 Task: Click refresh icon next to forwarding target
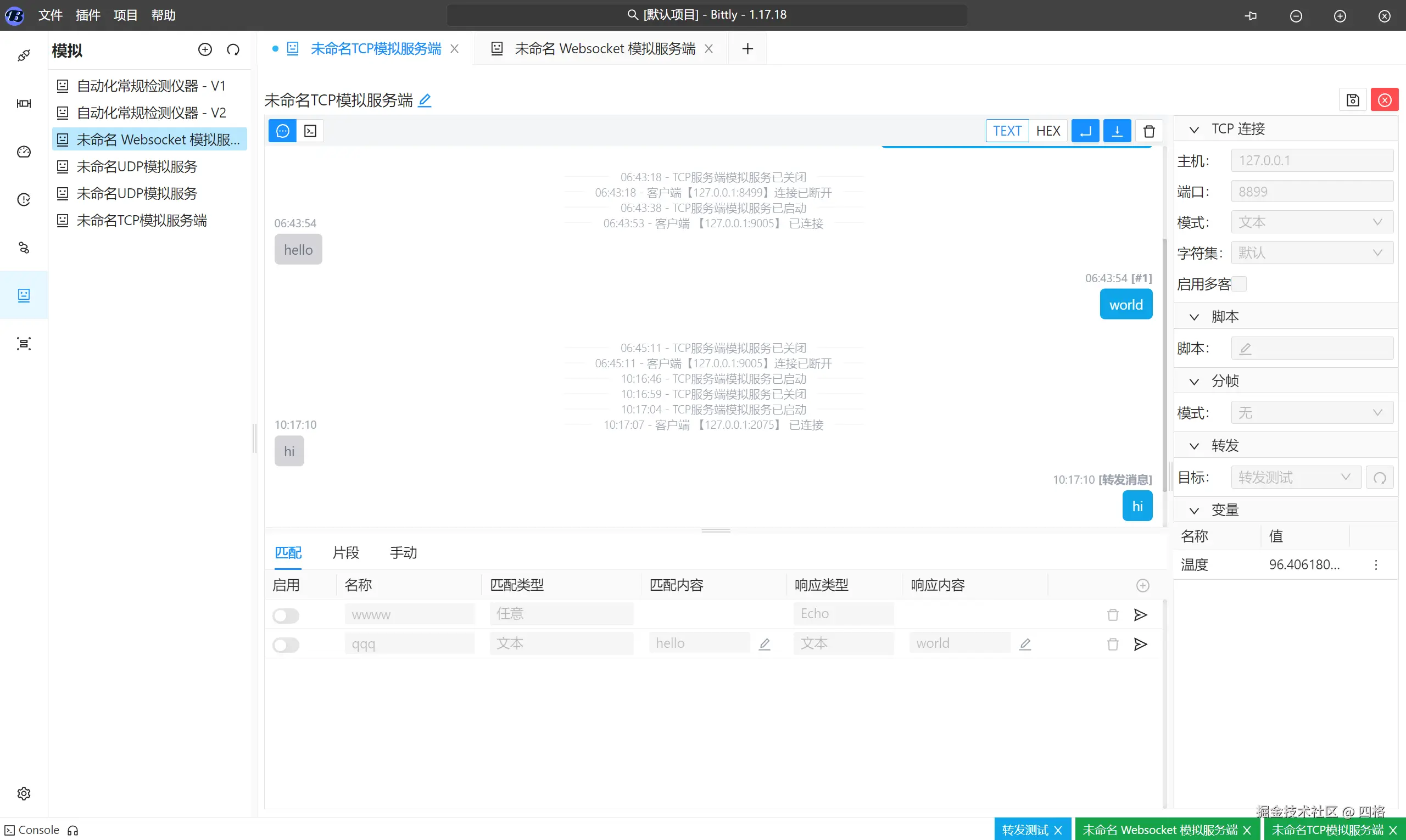pos(1380,478)
